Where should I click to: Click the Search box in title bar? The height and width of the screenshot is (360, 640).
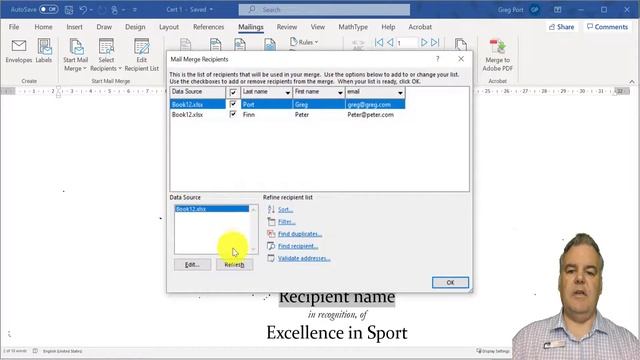tap(324, 9)
